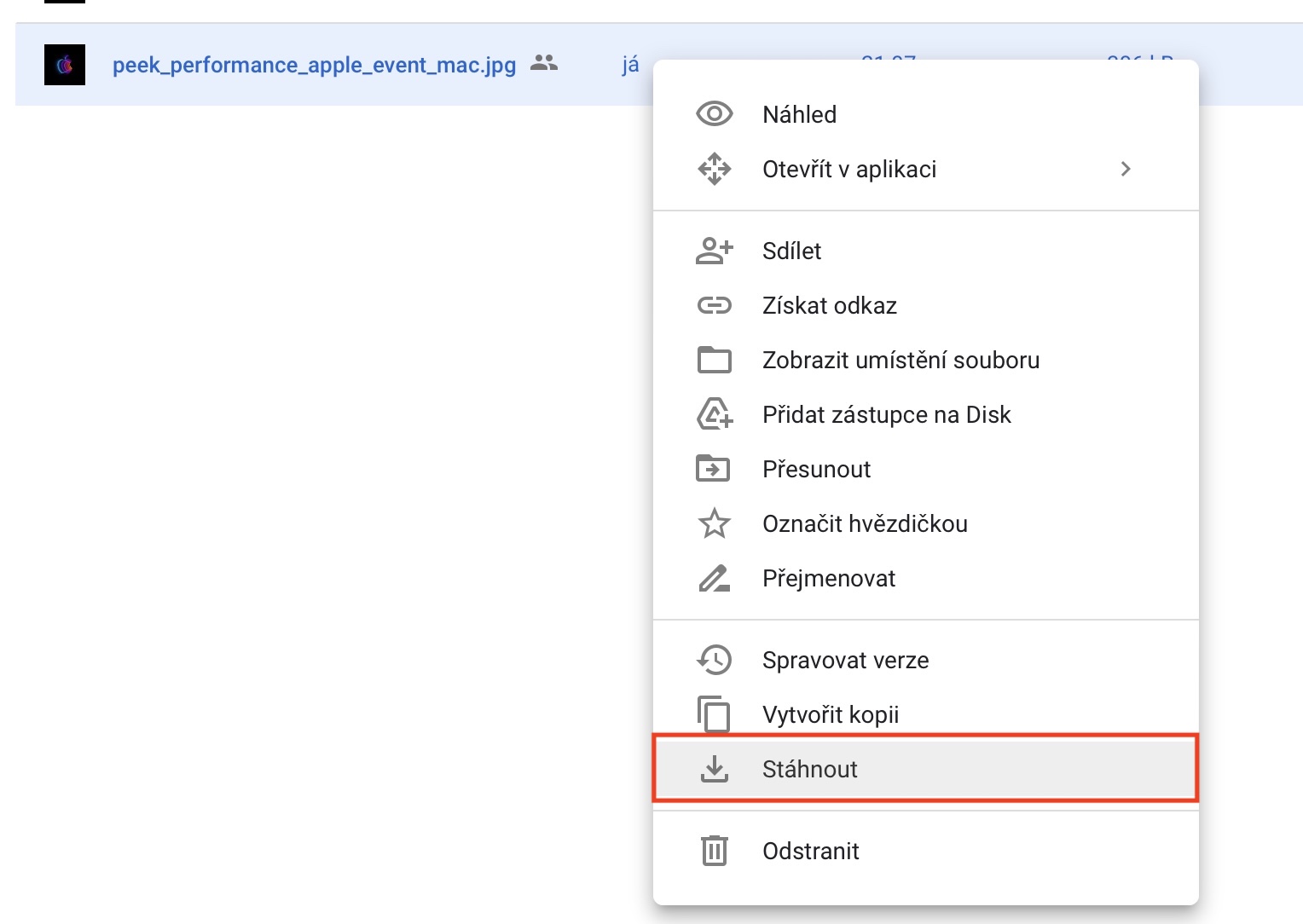Click the Drive shortcut icon for Přidat zástupce
The image size is (1303, 924).
[x=714, y=414]
